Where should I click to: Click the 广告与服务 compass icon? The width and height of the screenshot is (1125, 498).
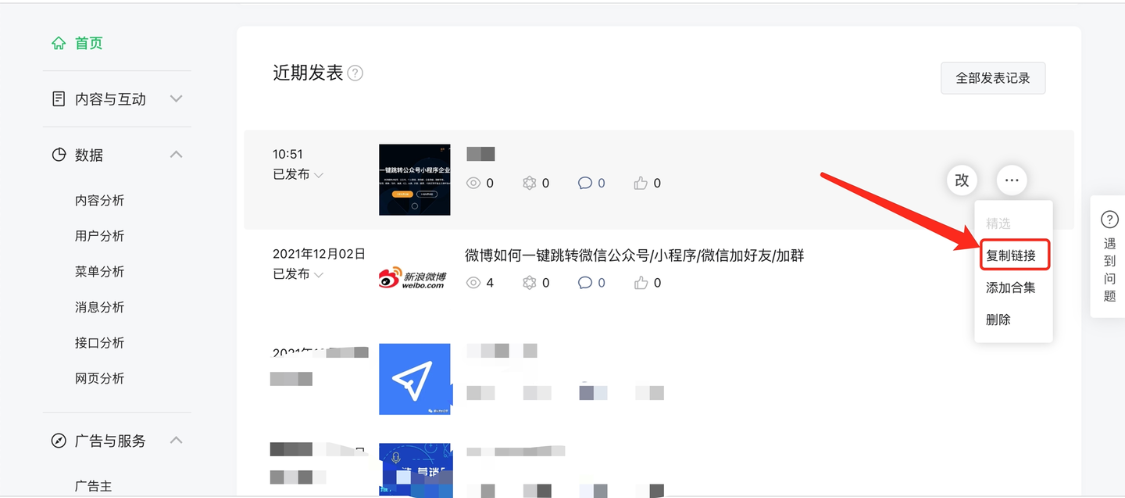click(x=59, y=441)
